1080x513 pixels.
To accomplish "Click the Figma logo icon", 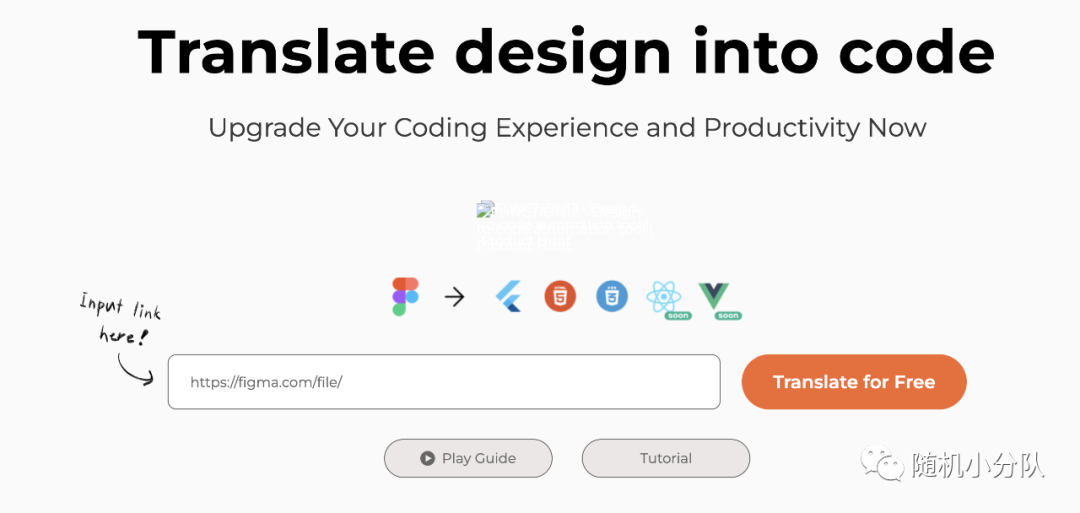I will [x=405, y=297].
